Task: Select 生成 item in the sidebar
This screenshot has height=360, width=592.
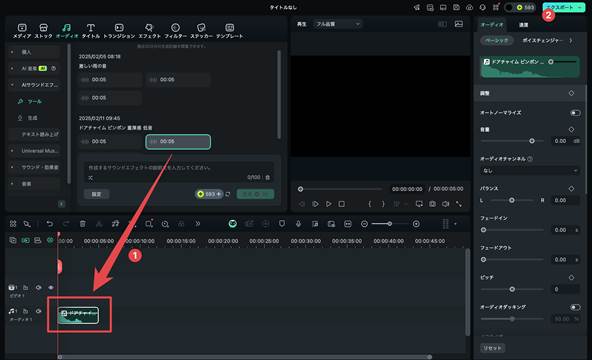Action: (x=32, y=118)
